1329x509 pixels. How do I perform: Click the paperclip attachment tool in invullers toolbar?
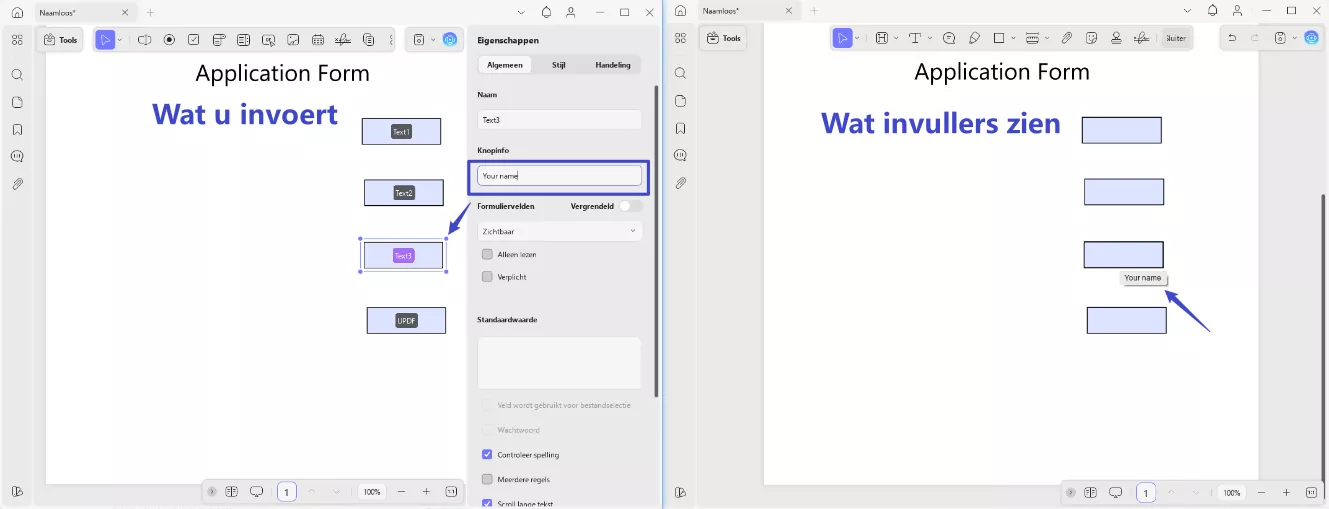coord(1067,38)
